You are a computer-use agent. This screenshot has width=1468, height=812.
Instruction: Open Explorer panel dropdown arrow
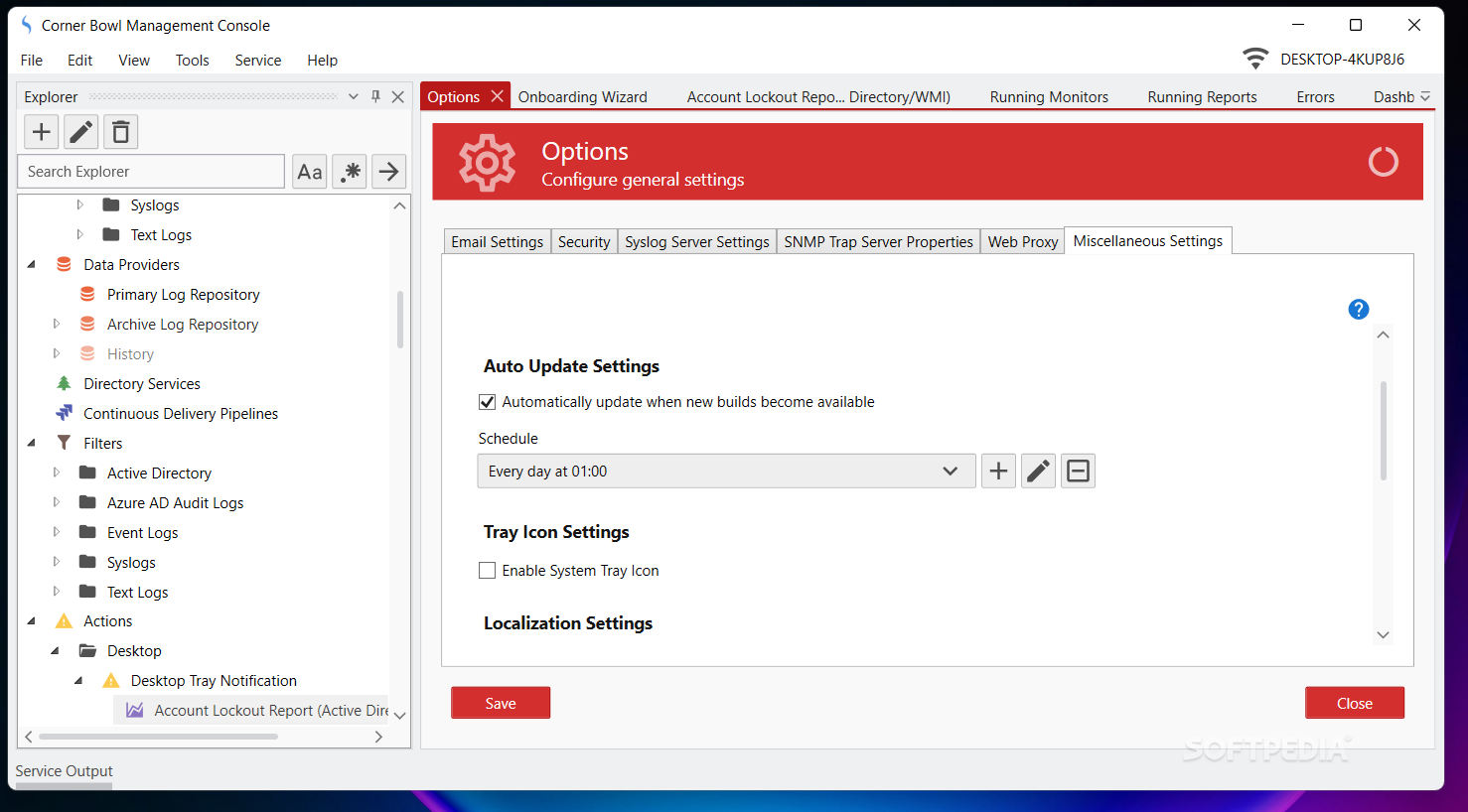click(x=354, y=96)
